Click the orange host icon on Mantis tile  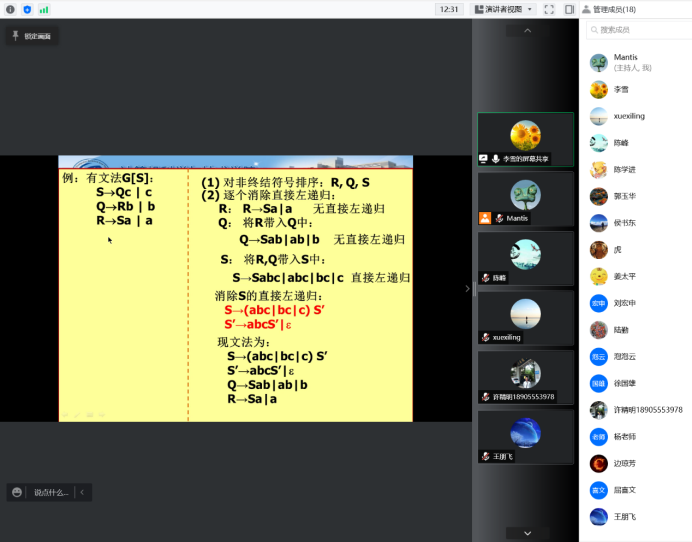coord(485,217)
